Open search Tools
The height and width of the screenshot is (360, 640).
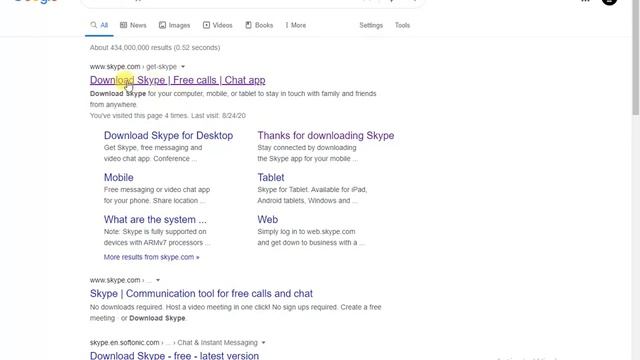click(402, 25)
